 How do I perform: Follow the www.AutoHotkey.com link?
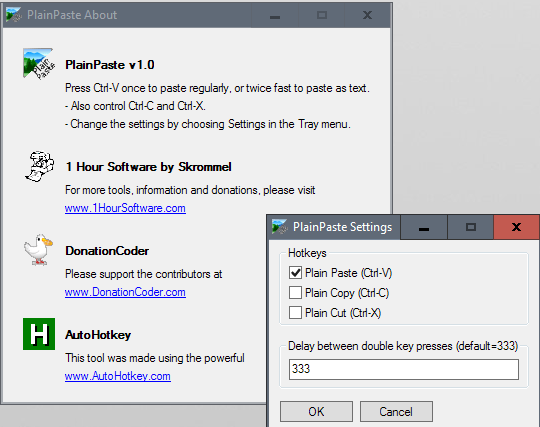(118, 376)
